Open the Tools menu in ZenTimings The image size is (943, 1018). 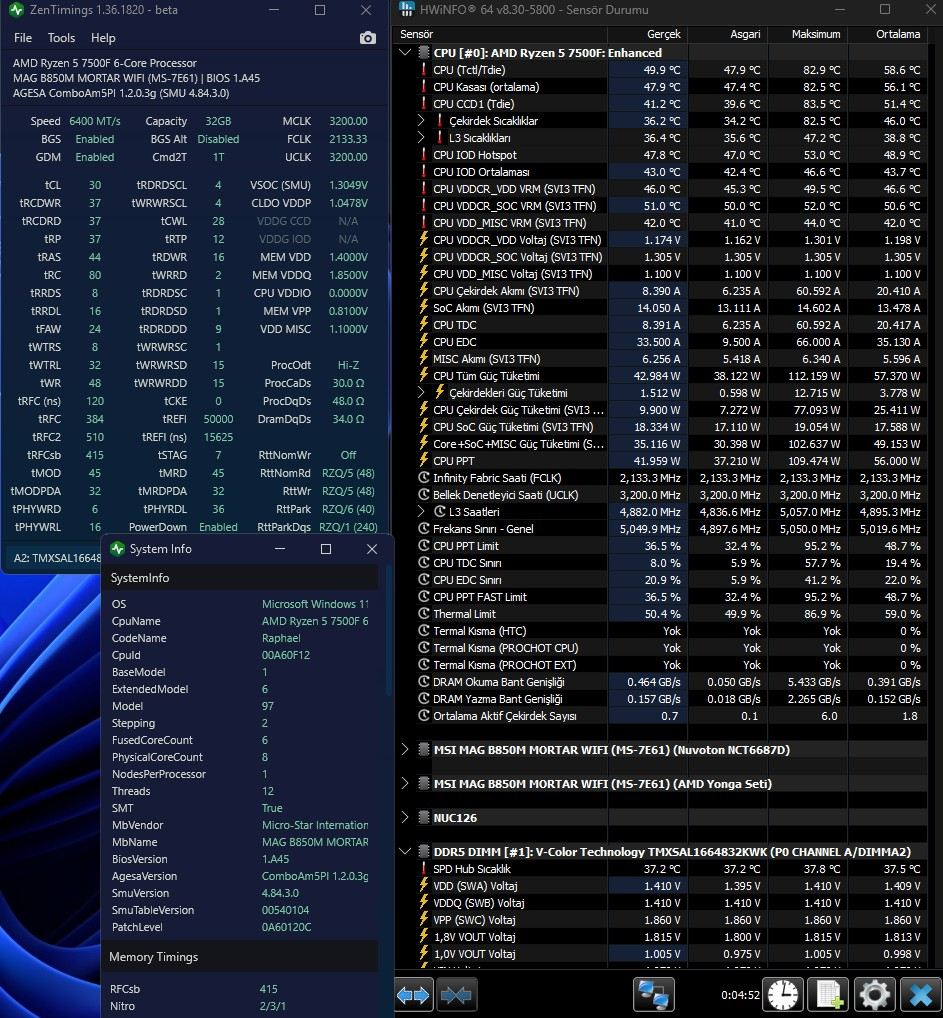coord(61,38)
